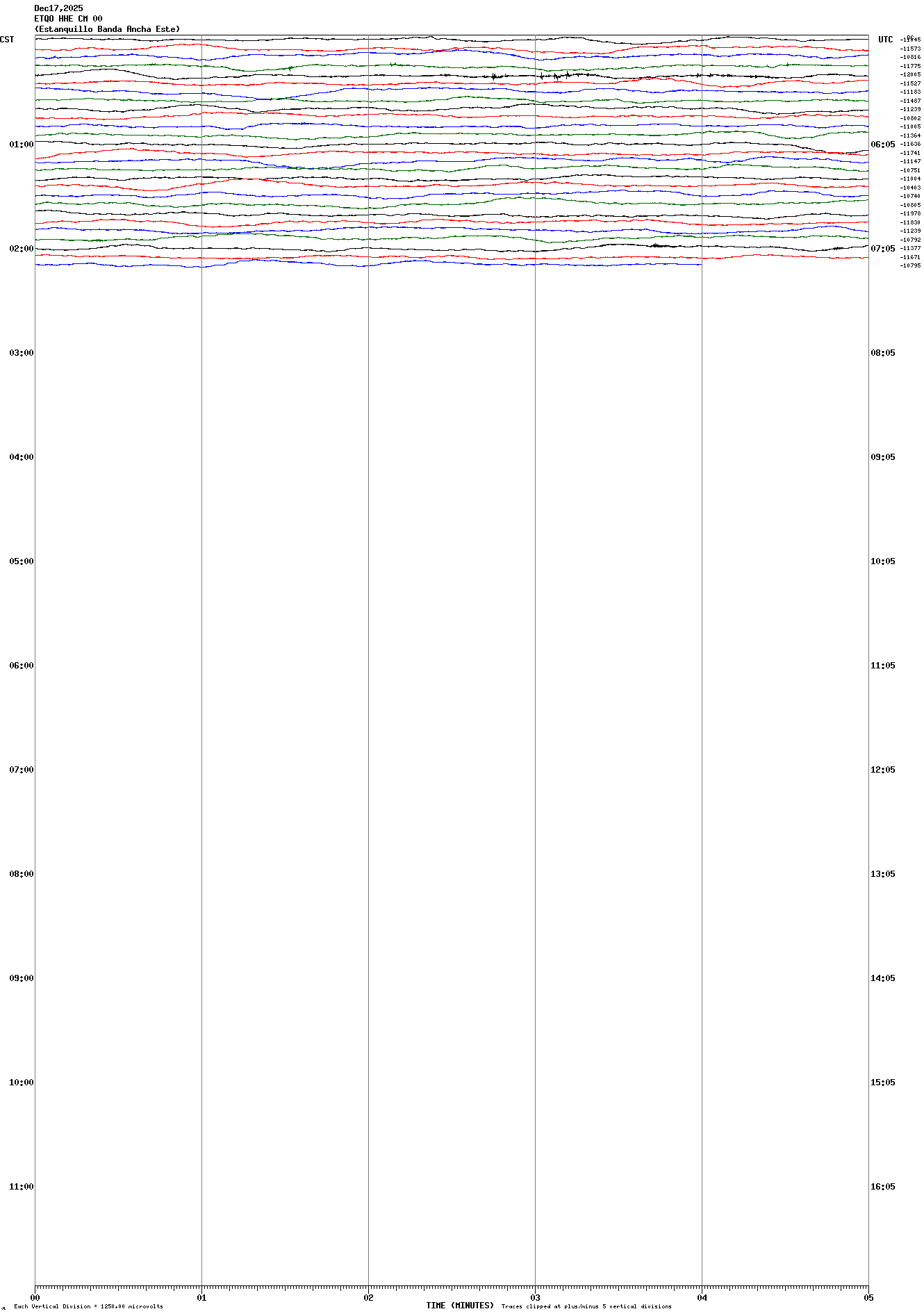
Task: Click the 07:05 UTC time label
Action: tap(882, 249)
